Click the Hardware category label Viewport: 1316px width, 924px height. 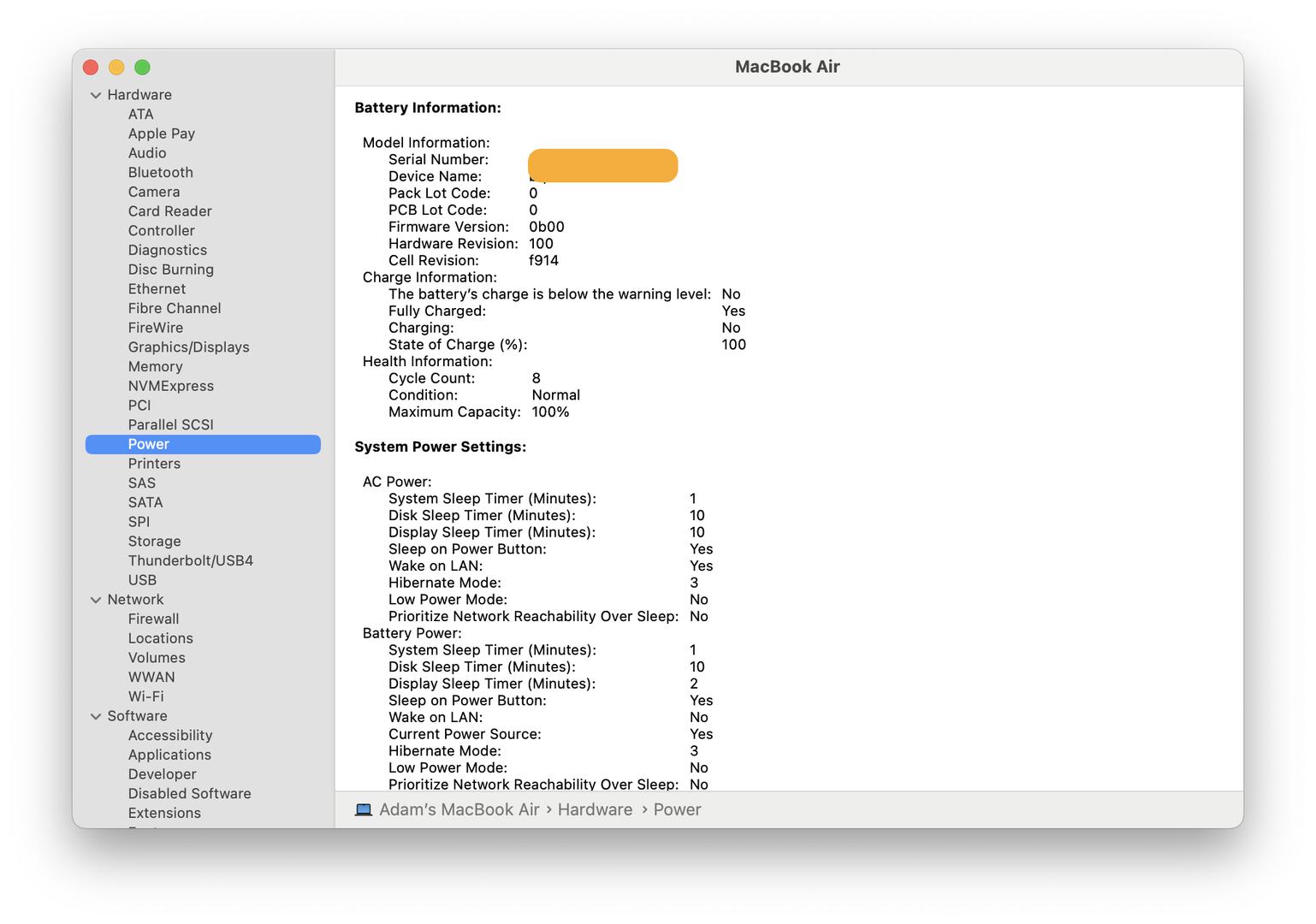pos(139,95)
